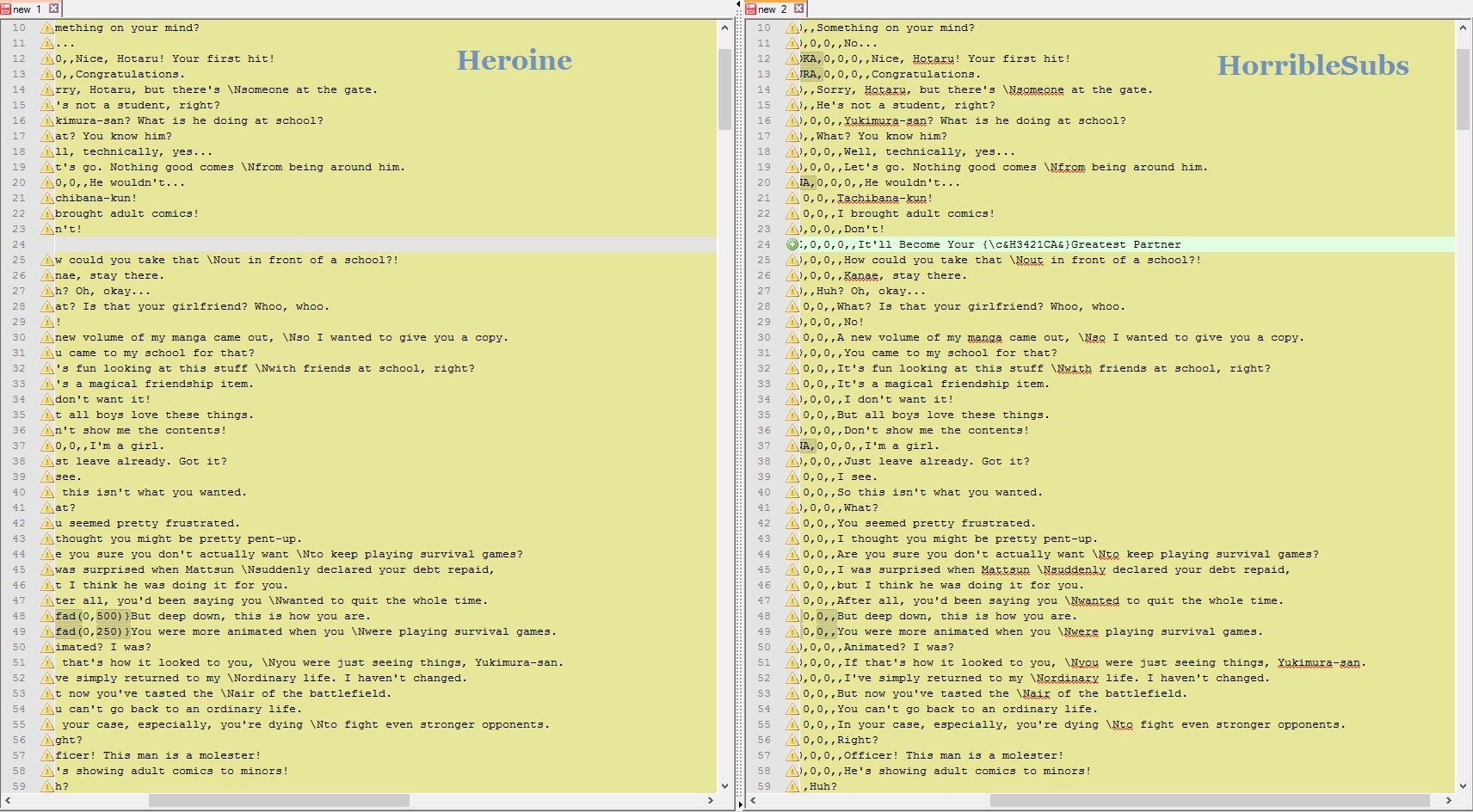Click 'Right?' on right line 56
This screenshot has width=1473, height=812.
858,741
